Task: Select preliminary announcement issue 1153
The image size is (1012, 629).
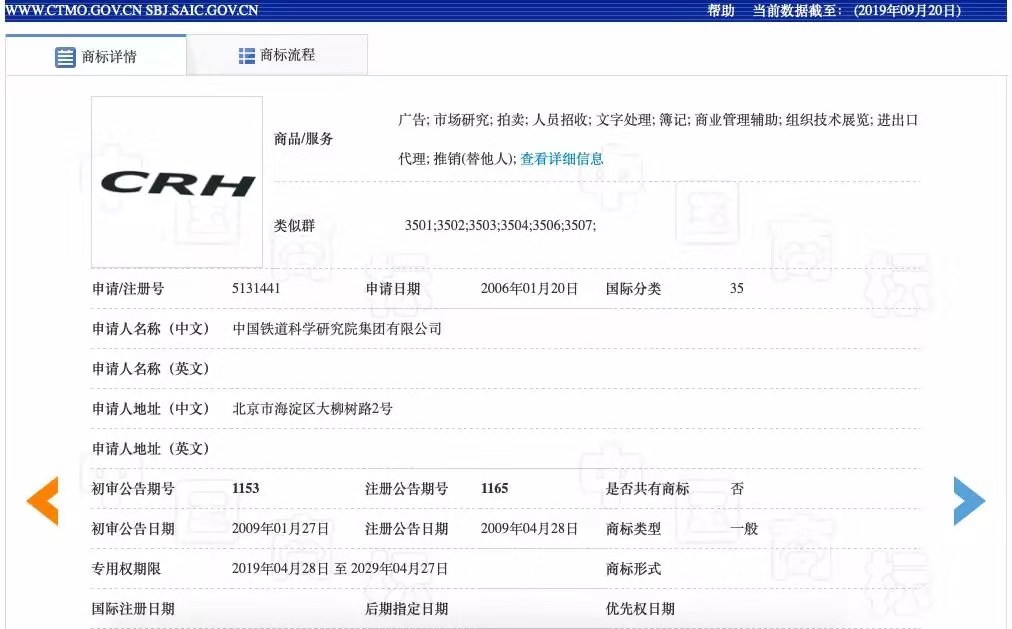Action: coord(245,488)
